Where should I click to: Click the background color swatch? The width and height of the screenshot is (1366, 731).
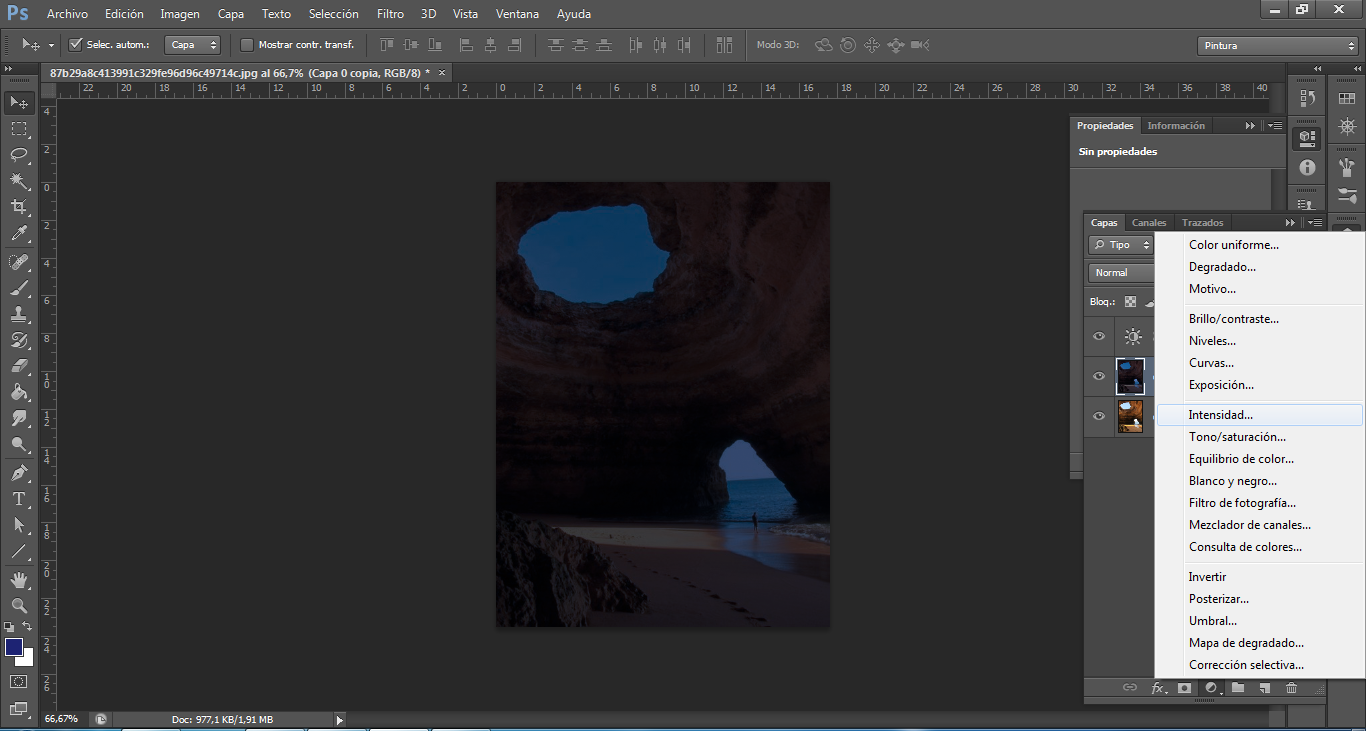[27, 659]
